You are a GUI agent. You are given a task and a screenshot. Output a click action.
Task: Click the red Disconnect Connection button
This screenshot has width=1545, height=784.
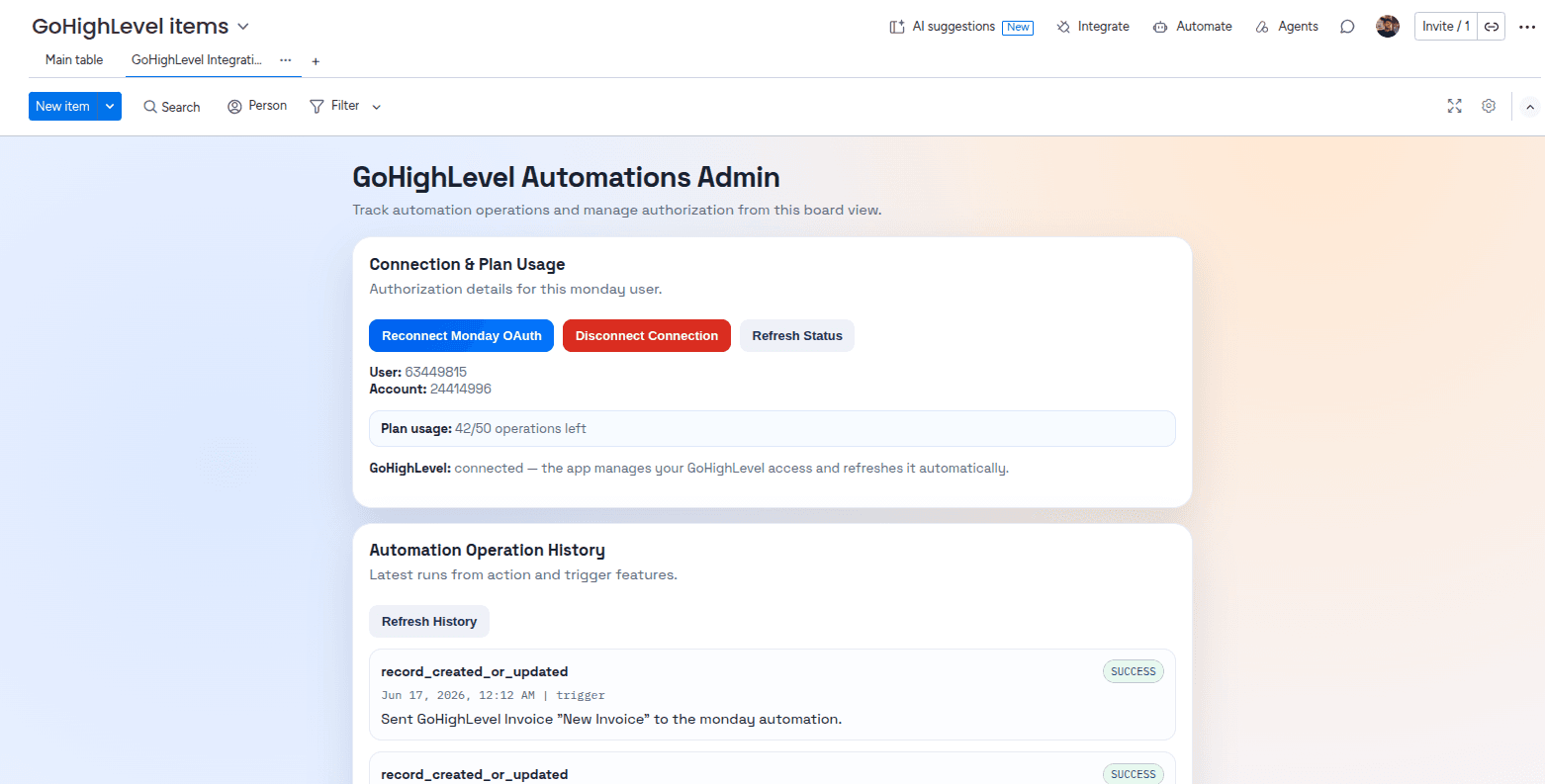point(647,336)
